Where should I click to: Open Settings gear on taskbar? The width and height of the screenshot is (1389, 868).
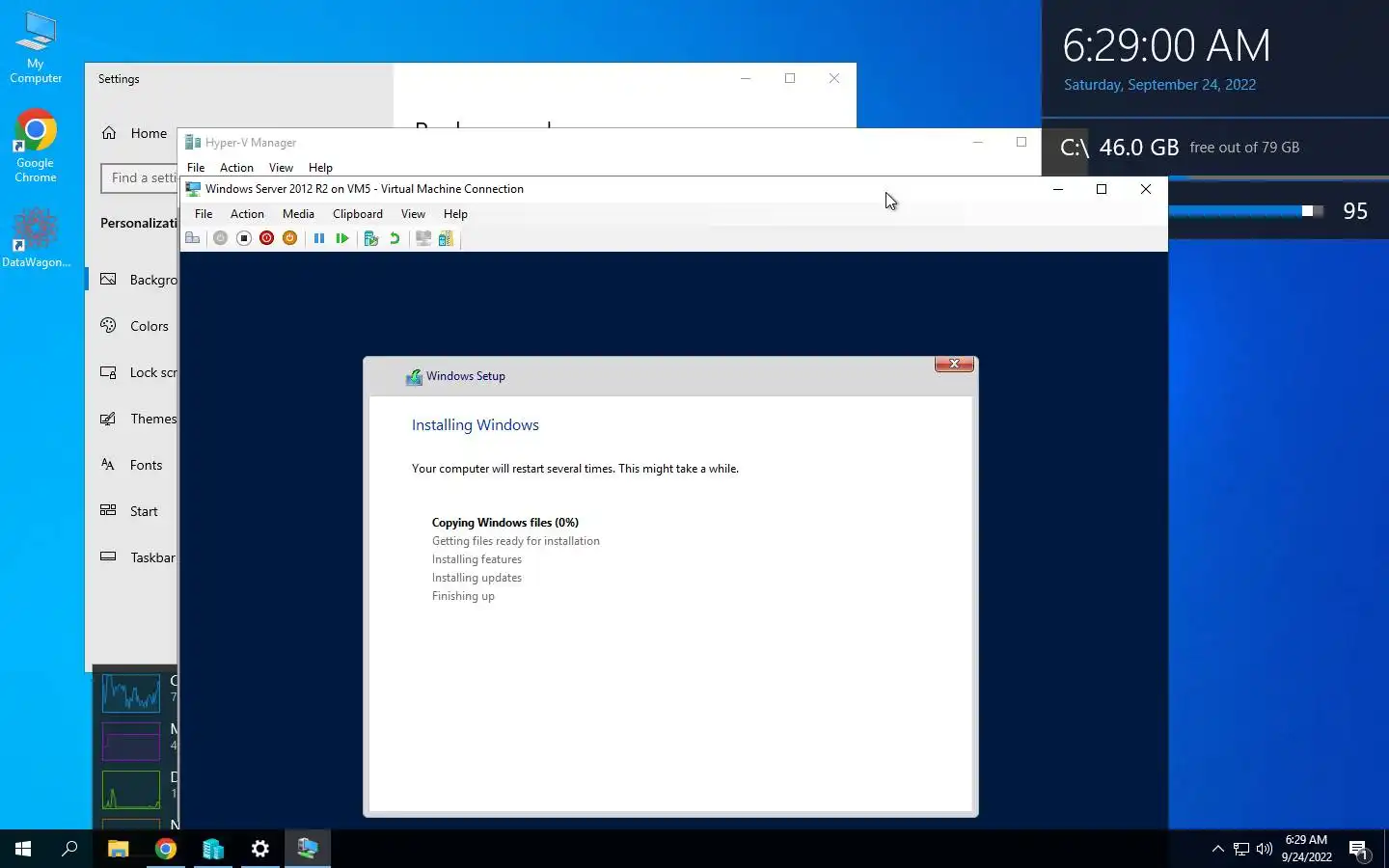pyautogui.click(x=260, y=849)
